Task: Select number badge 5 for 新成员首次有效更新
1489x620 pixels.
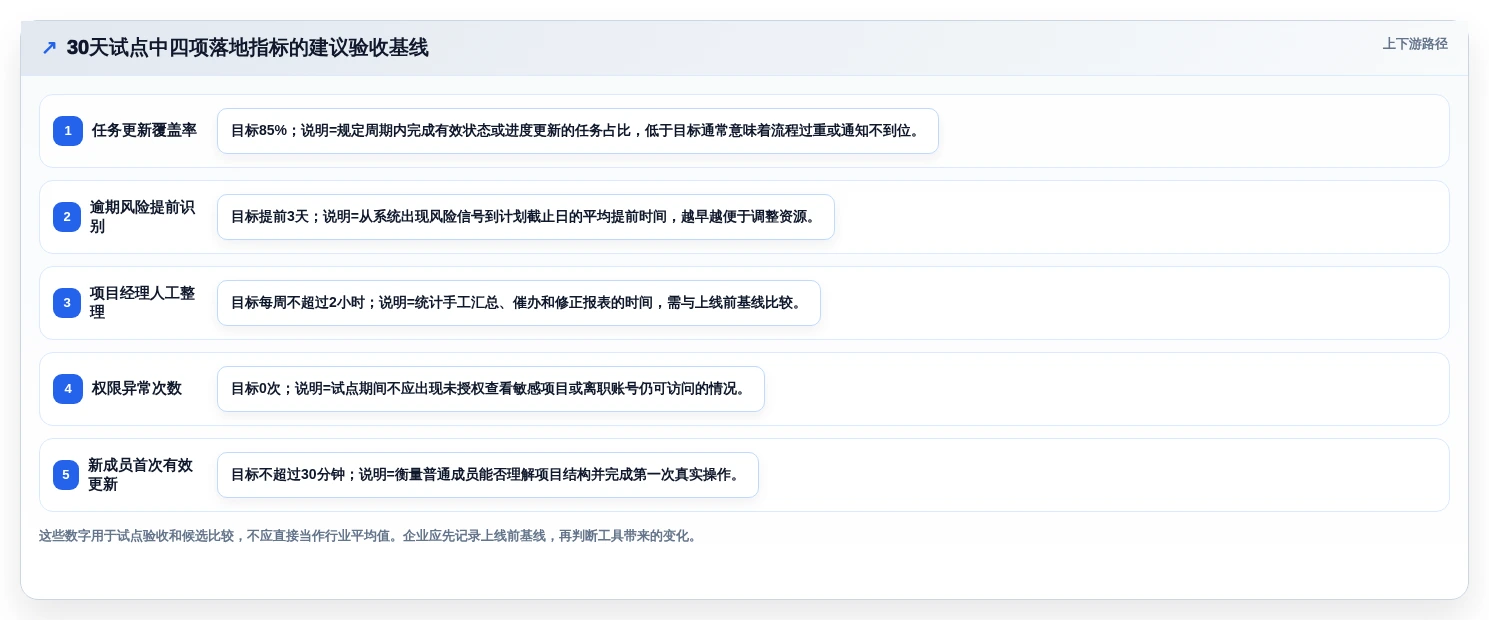Action: coord(66,475)
